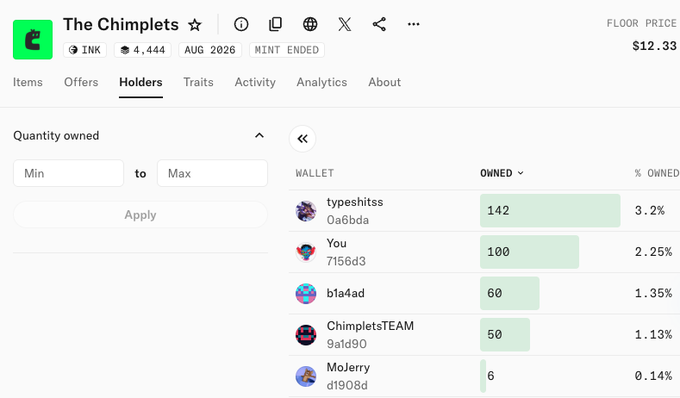Collapse the filter sidebar with double-chevron button
680x398 pixels.
tap(302, 139)
